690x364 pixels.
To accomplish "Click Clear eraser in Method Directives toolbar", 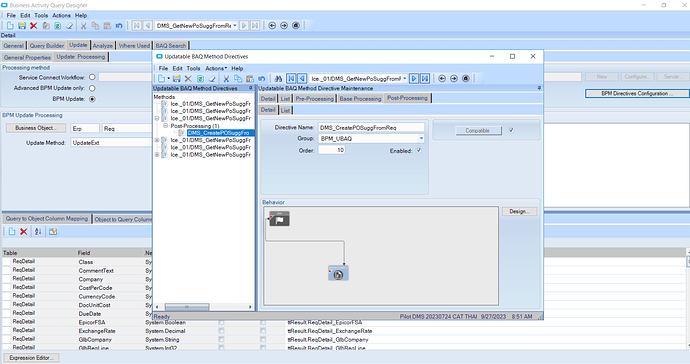I will (212, 78).
